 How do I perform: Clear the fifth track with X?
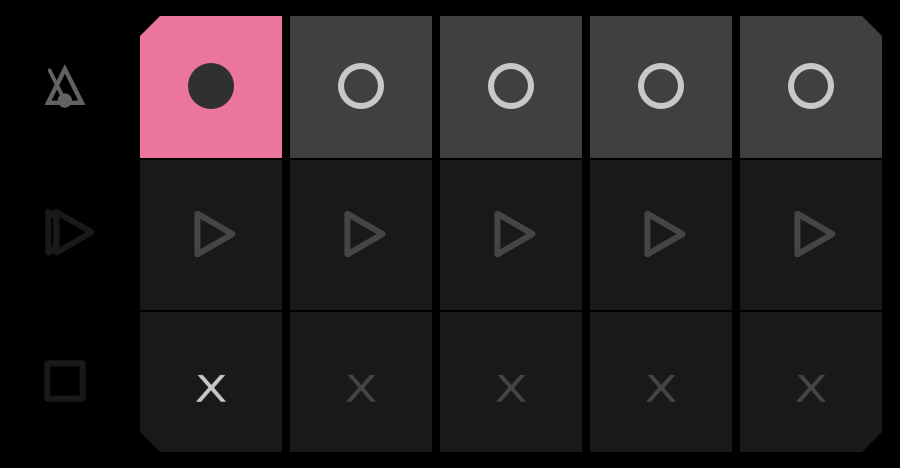pyautogui.click(x=811, y=382)
